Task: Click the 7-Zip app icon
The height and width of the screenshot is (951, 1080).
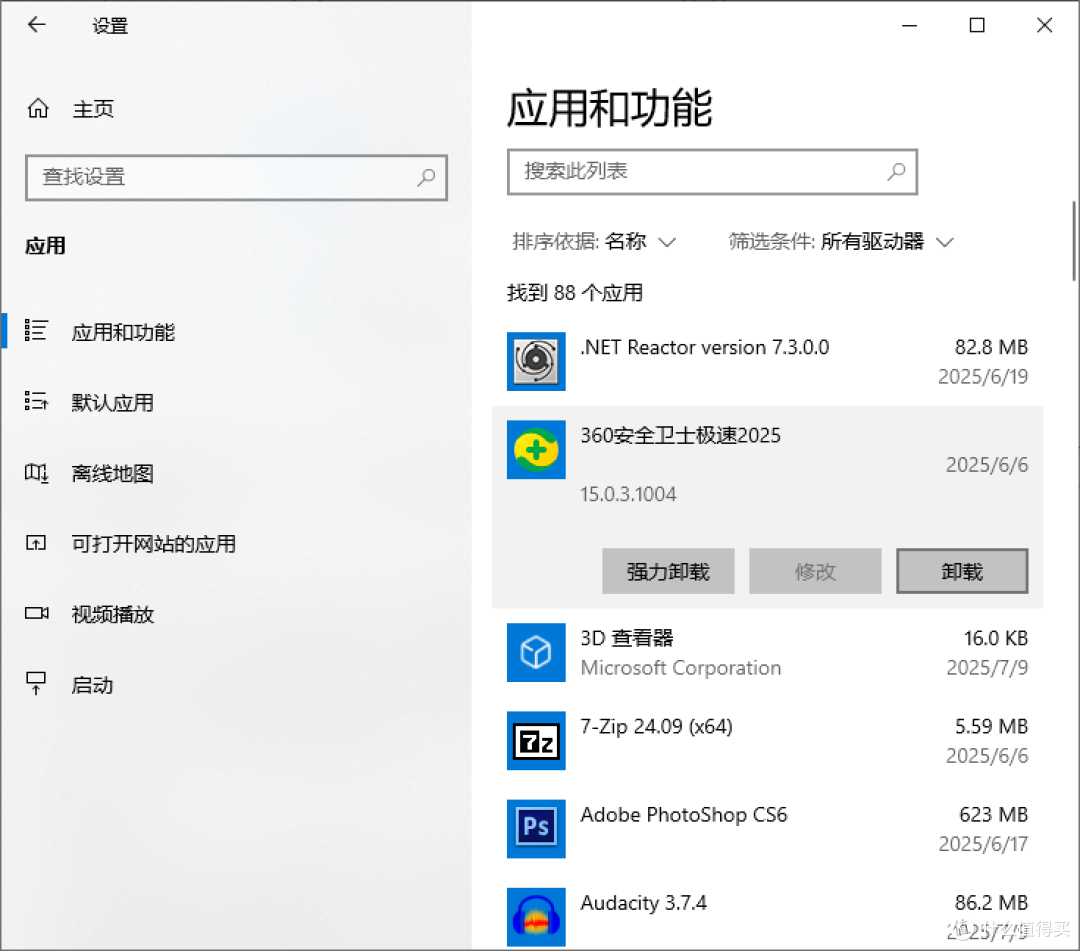Action: [536, 740]
